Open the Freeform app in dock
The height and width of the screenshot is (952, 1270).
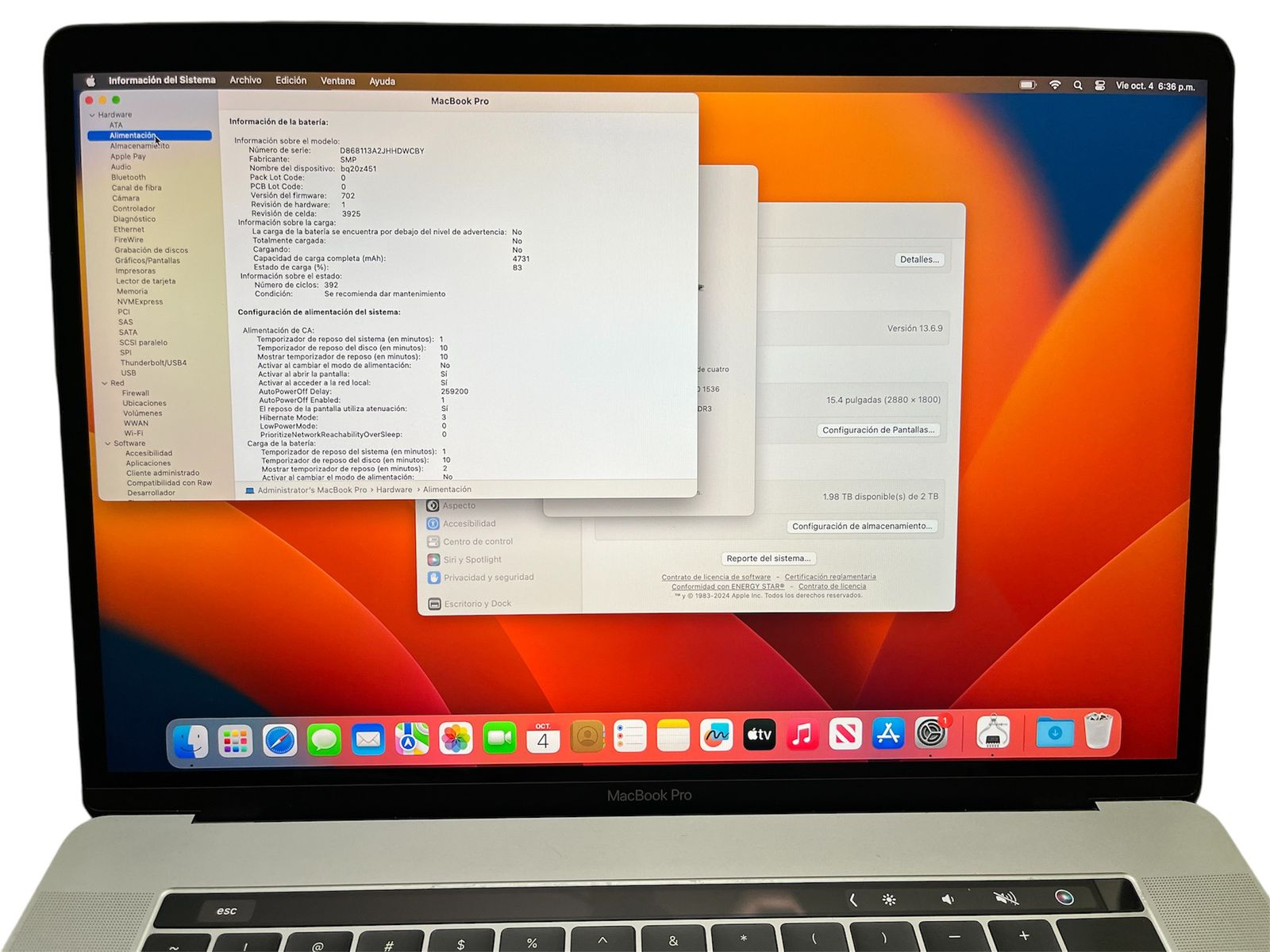coord(716,736)
